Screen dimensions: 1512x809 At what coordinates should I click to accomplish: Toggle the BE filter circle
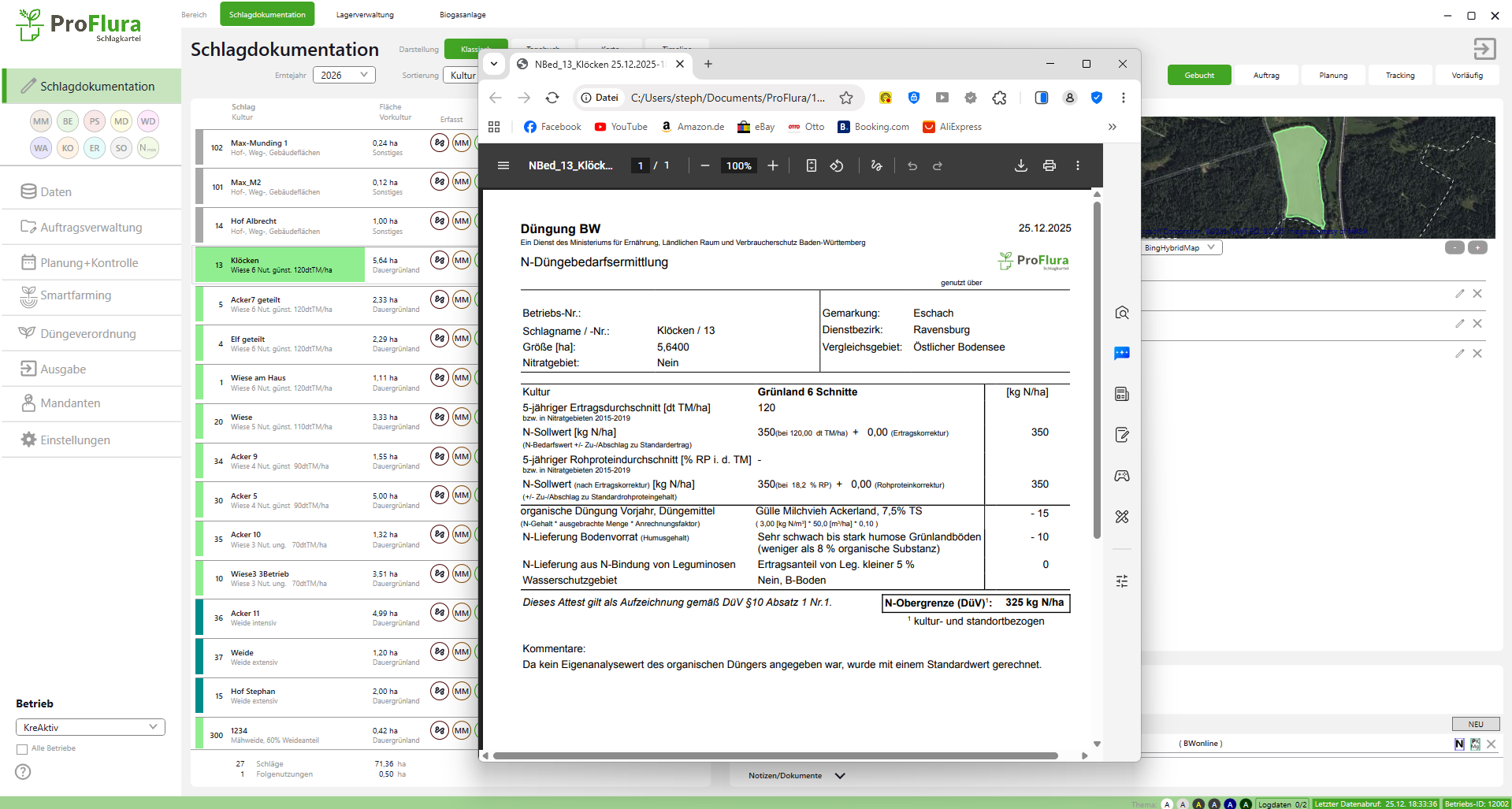(68, 121)
